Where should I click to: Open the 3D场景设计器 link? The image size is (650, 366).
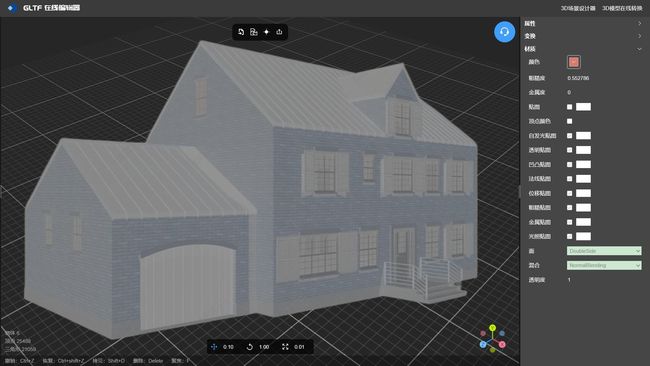click(x=578, y=8)
